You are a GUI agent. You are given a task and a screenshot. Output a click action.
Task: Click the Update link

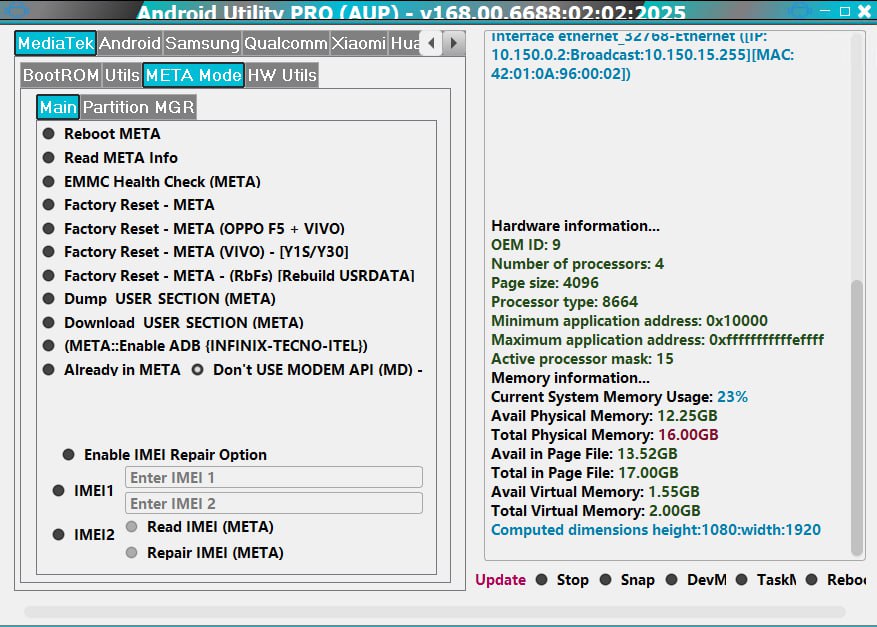click(x=501, y=580)
